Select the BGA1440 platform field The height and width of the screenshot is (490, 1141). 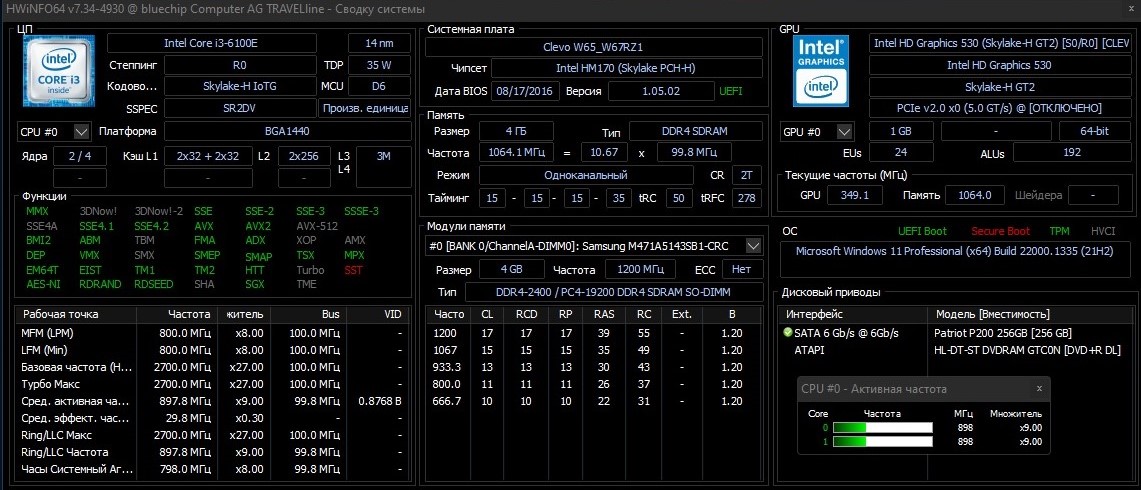288,132
